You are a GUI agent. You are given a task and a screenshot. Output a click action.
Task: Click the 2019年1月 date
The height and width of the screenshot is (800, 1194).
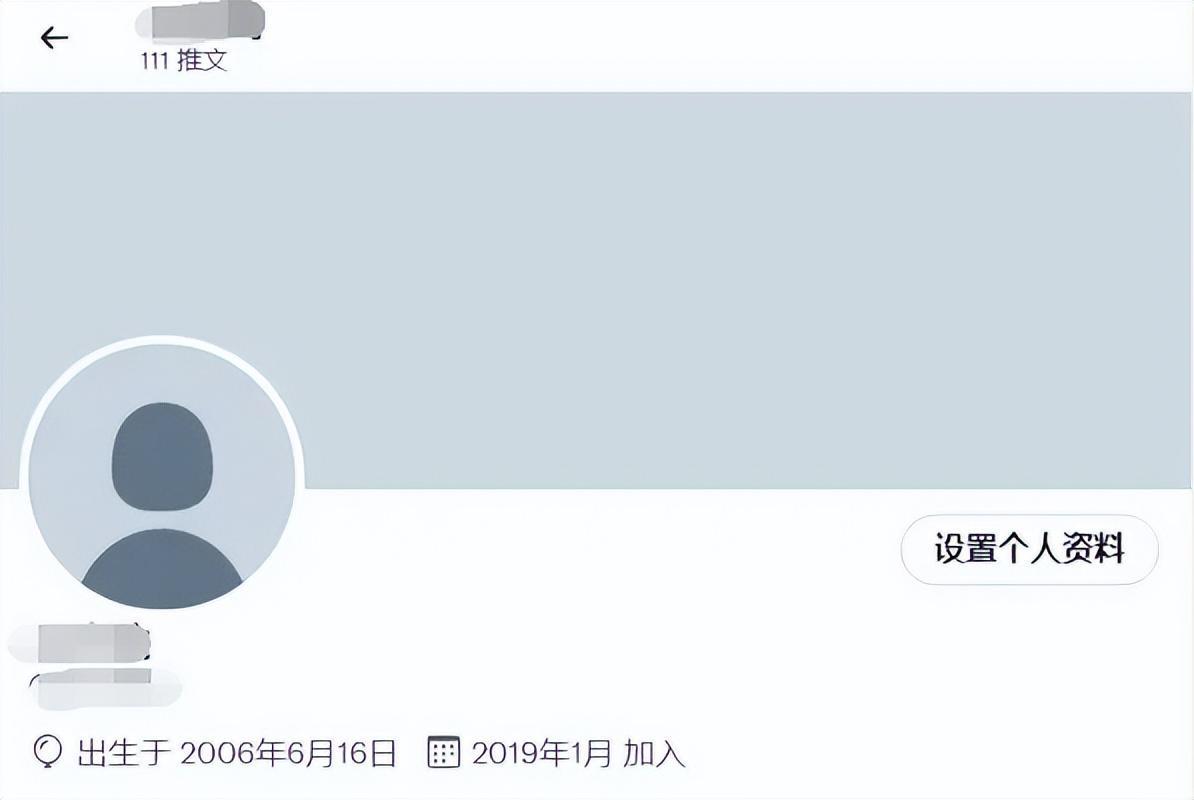541,753
